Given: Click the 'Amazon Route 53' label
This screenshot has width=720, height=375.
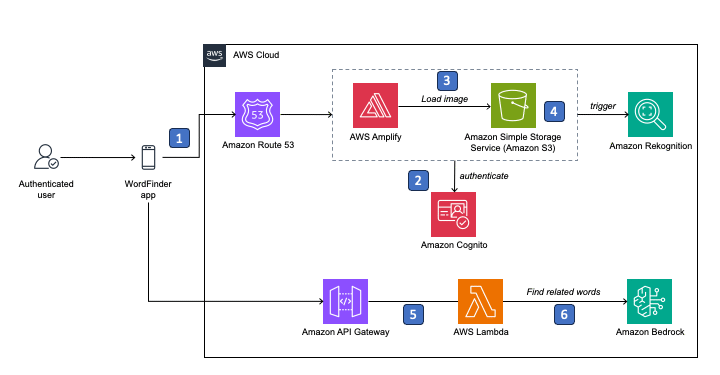Looking at the screenshot, I should click(x=258, y=145).
